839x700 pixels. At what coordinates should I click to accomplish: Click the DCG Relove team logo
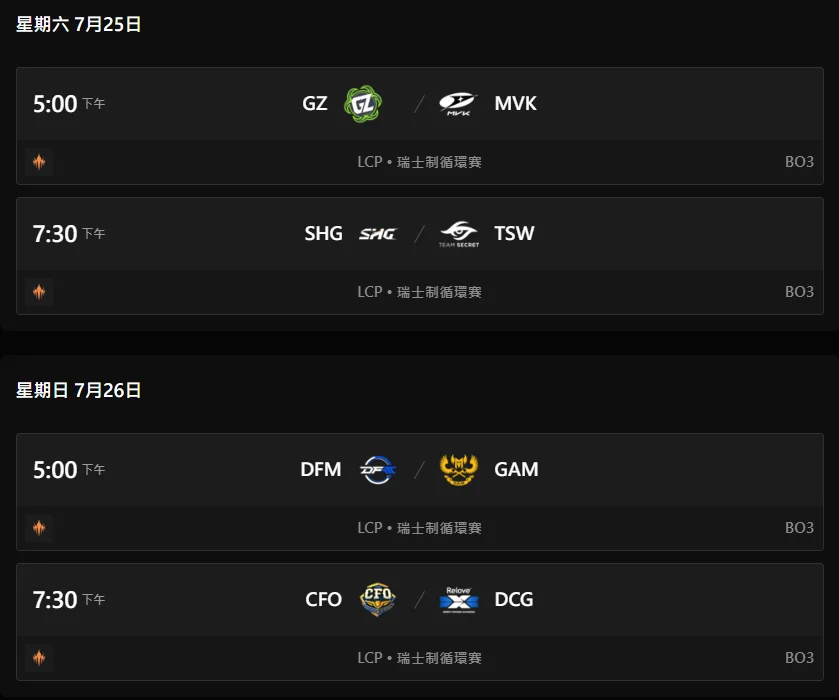click(459, 599)
